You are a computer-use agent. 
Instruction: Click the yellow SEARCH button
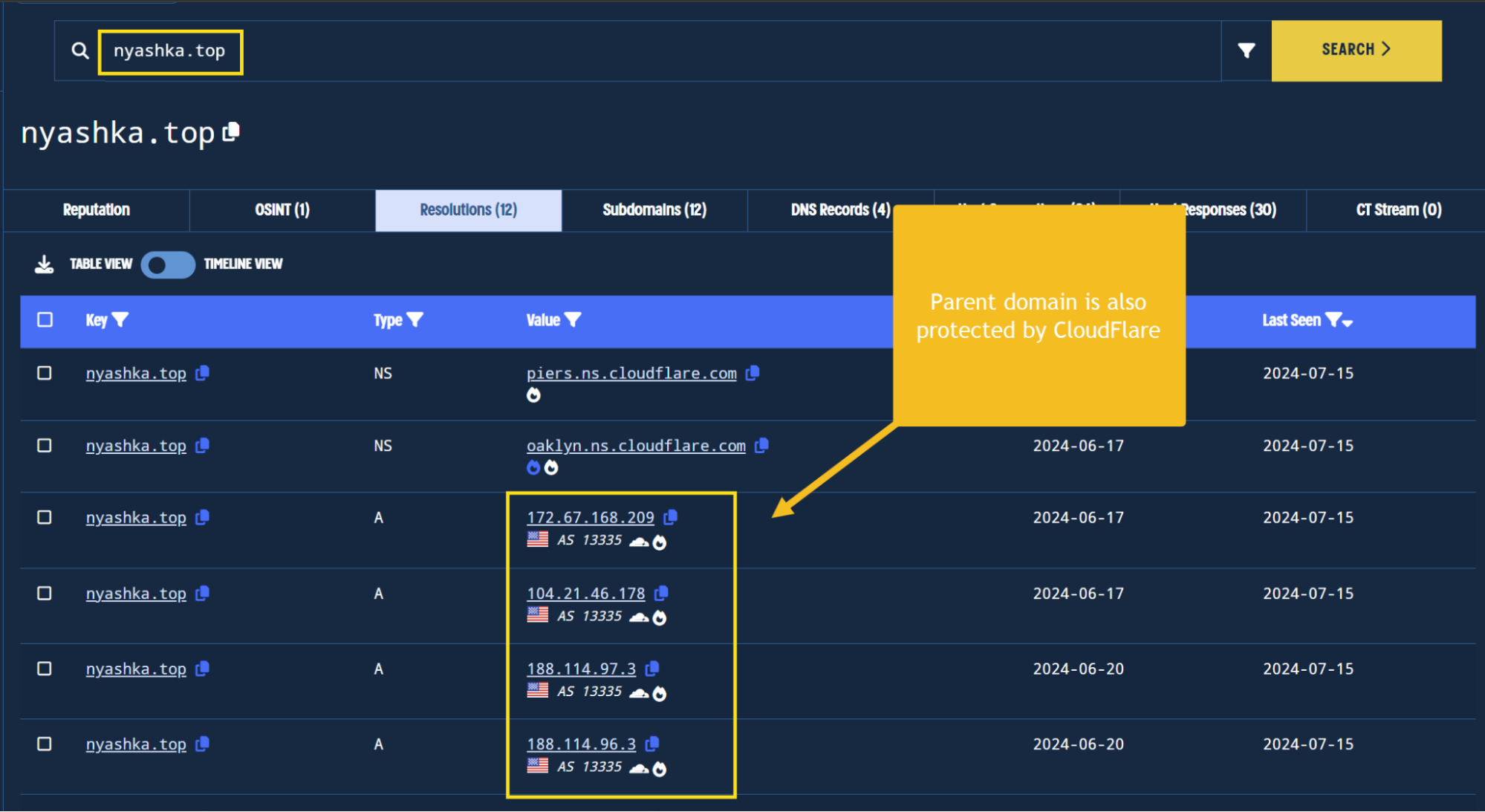pos(1356,51)
